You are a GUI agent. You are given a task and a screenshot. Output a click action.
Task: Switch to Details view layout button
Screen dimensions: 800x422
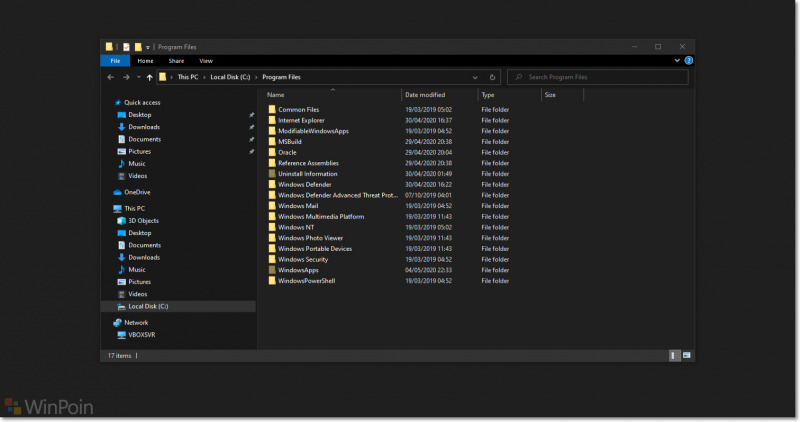[x=674, y=355]
